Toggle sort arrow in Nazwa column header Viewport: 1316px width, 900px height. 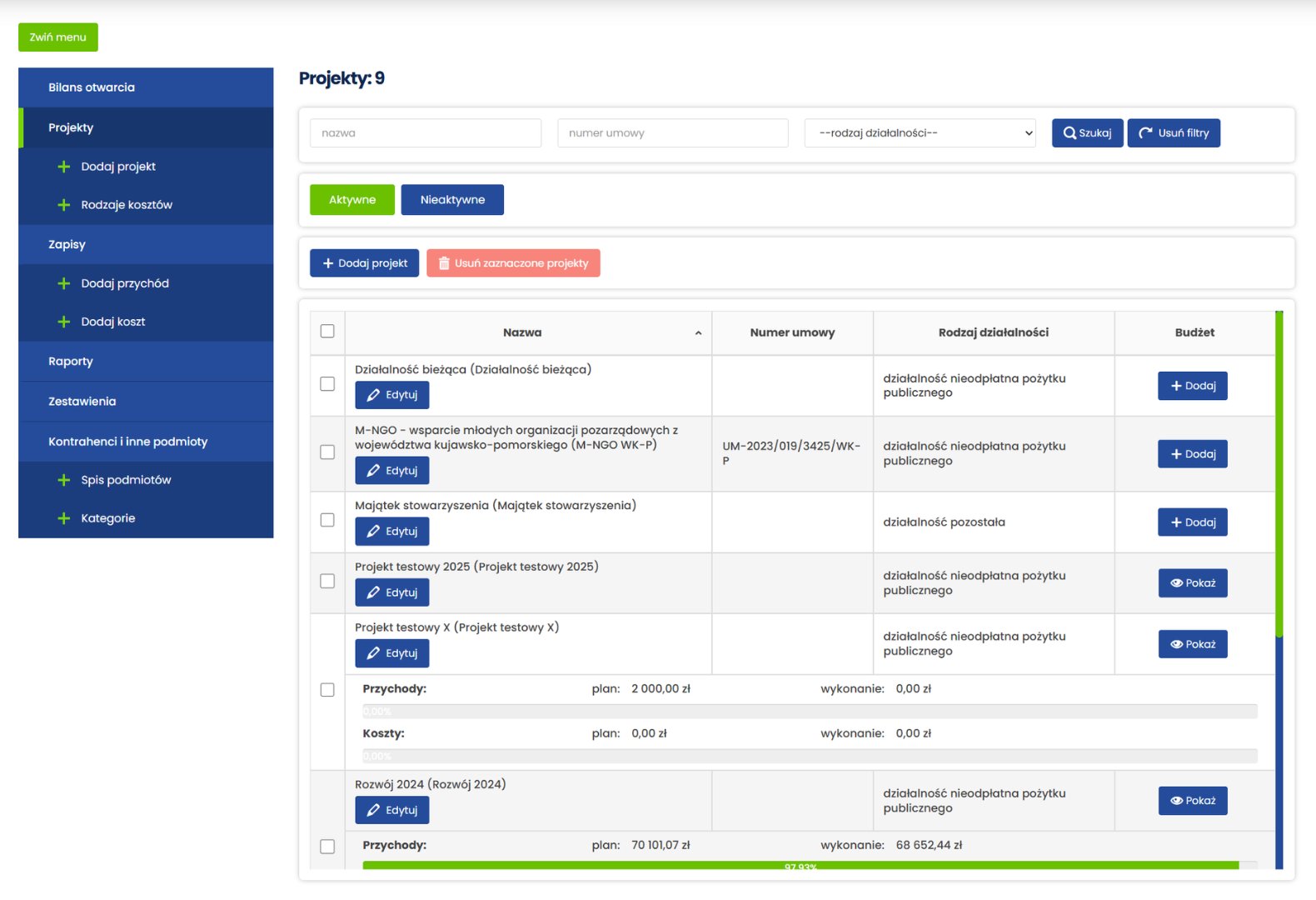(x=698, y=333)
